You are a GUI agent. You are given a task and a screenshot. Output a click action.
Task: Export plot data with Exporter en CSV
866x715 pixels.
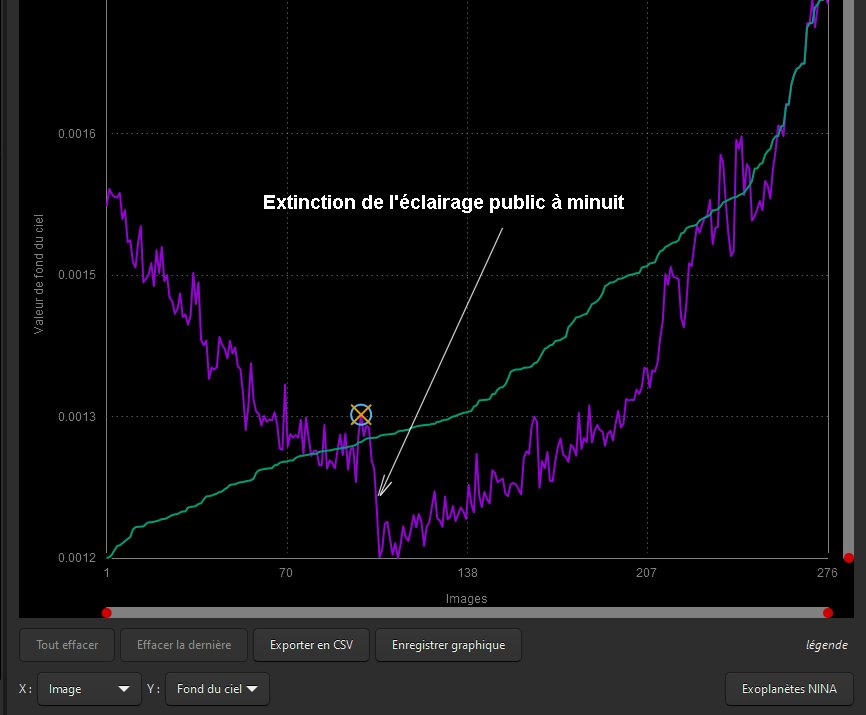(x=311, y=645)
